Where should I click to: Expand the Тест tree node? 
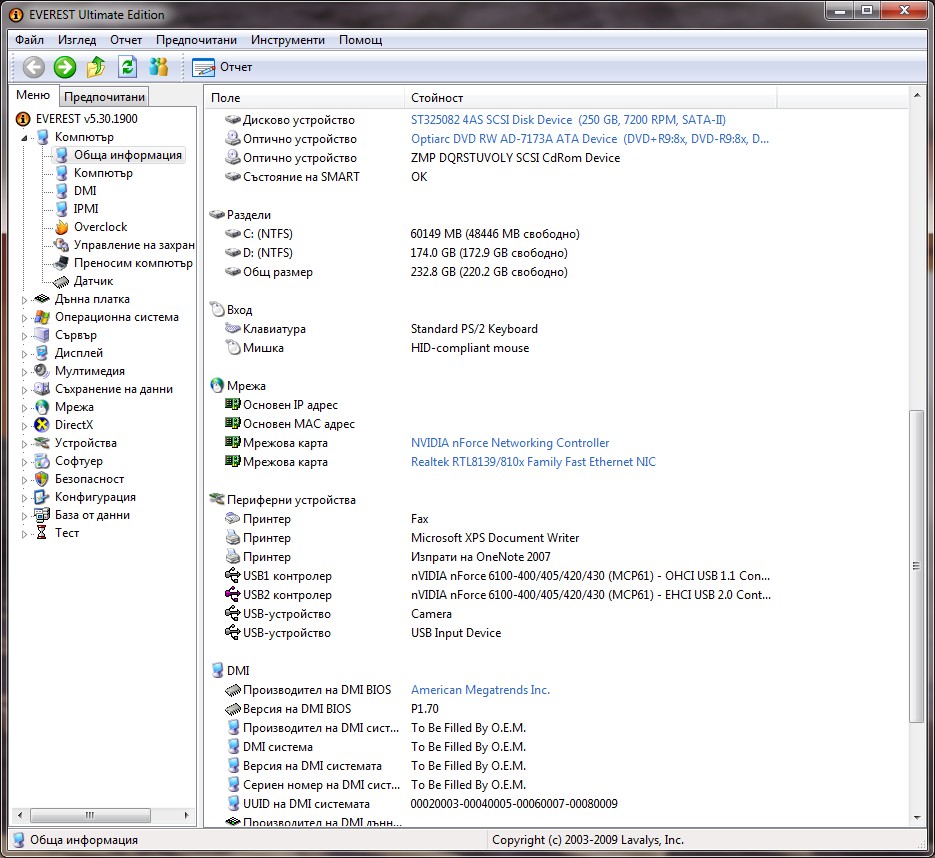[24, 534]
